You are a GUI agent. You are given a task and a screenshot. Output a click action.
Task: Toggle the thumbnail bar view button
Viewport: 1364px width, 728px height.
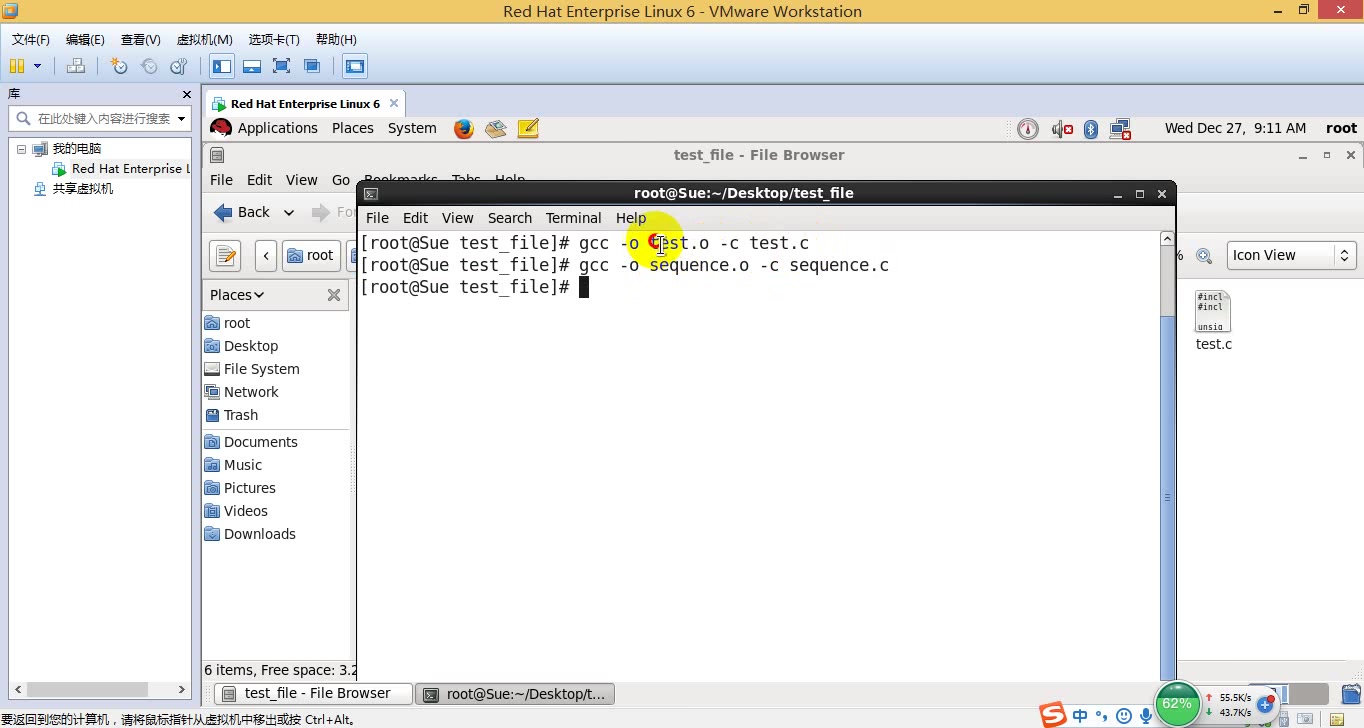pyautogui.click(x=252, y=66)
